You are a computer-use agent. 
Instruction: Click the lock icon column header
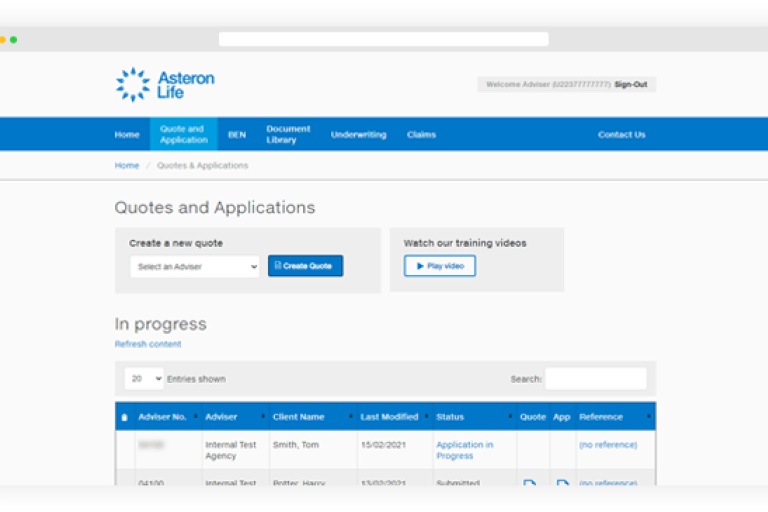click(x=124, y=417)
